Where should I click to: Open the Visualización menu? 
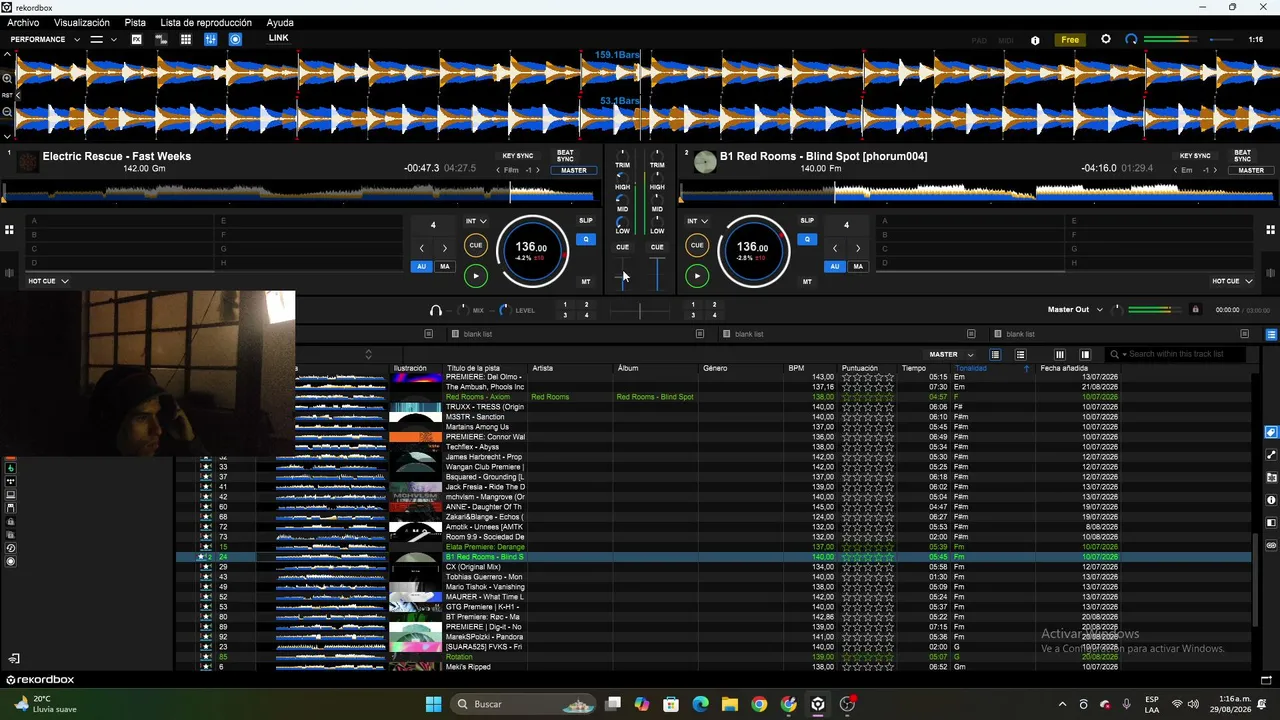pyautogui.click(x=82, y=23)
